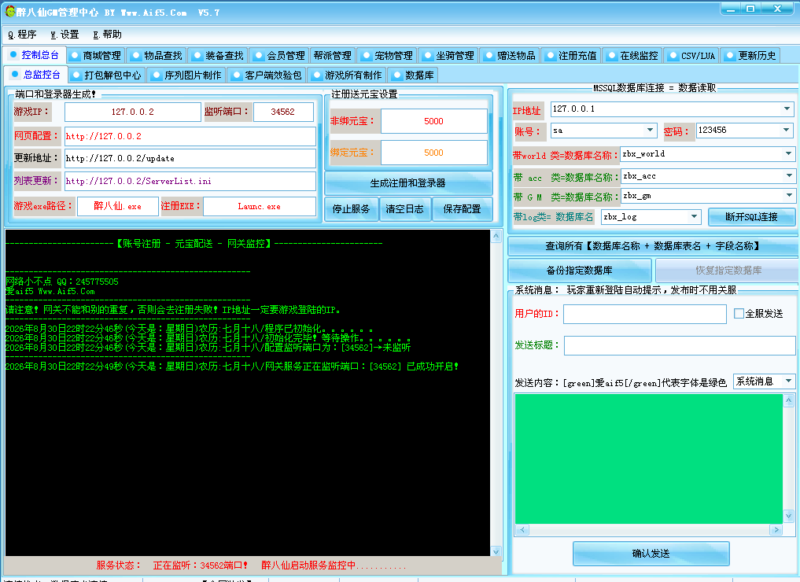Open the 帮派管理 tab

click(x=332, y=55)
